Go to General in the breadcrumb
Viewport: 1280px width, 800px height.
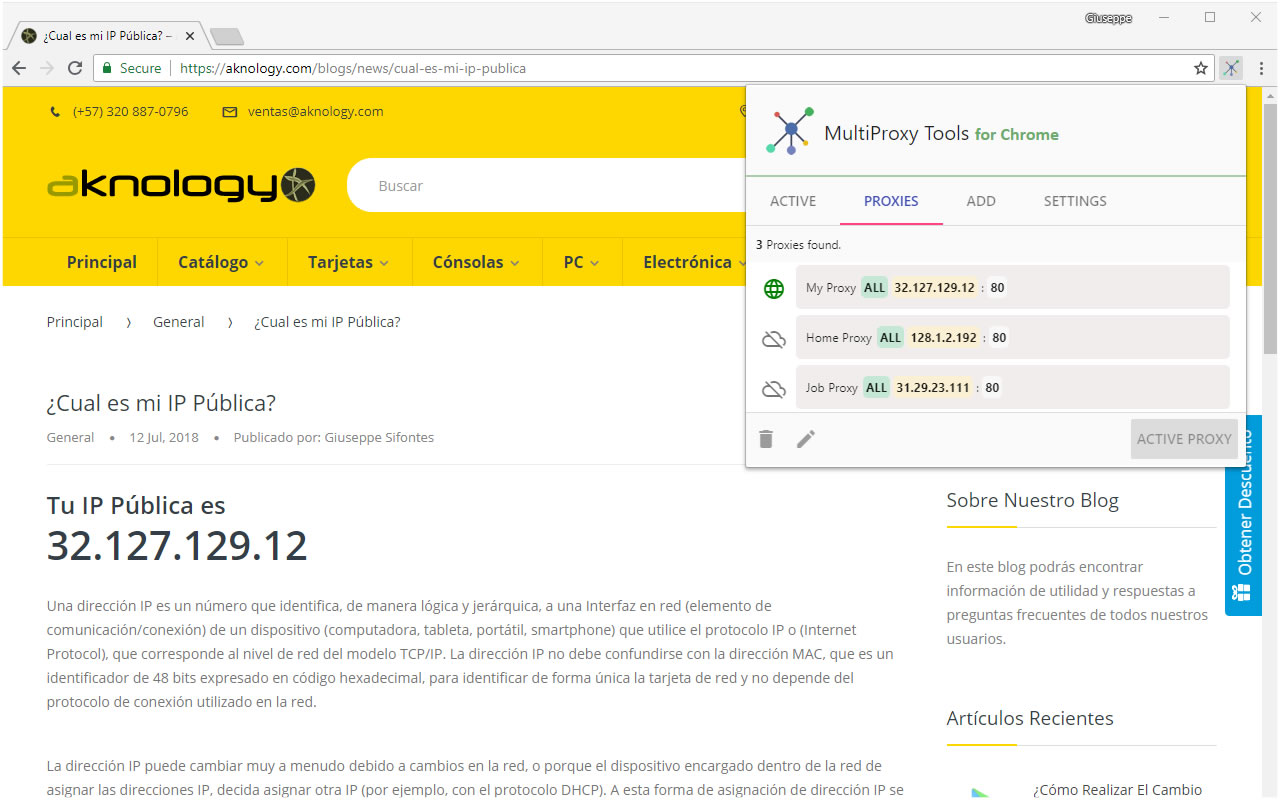point(178,322)
